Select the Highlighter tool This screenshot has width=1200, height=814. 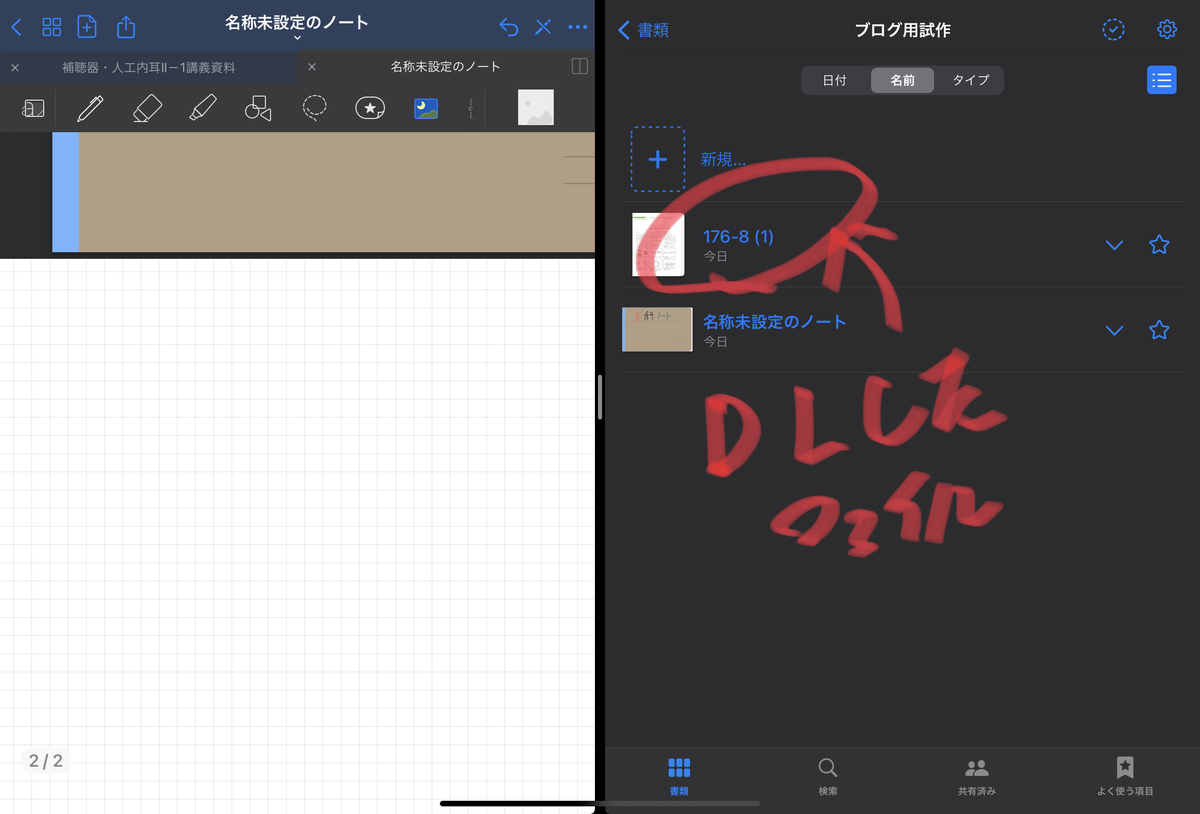[203, 108]
